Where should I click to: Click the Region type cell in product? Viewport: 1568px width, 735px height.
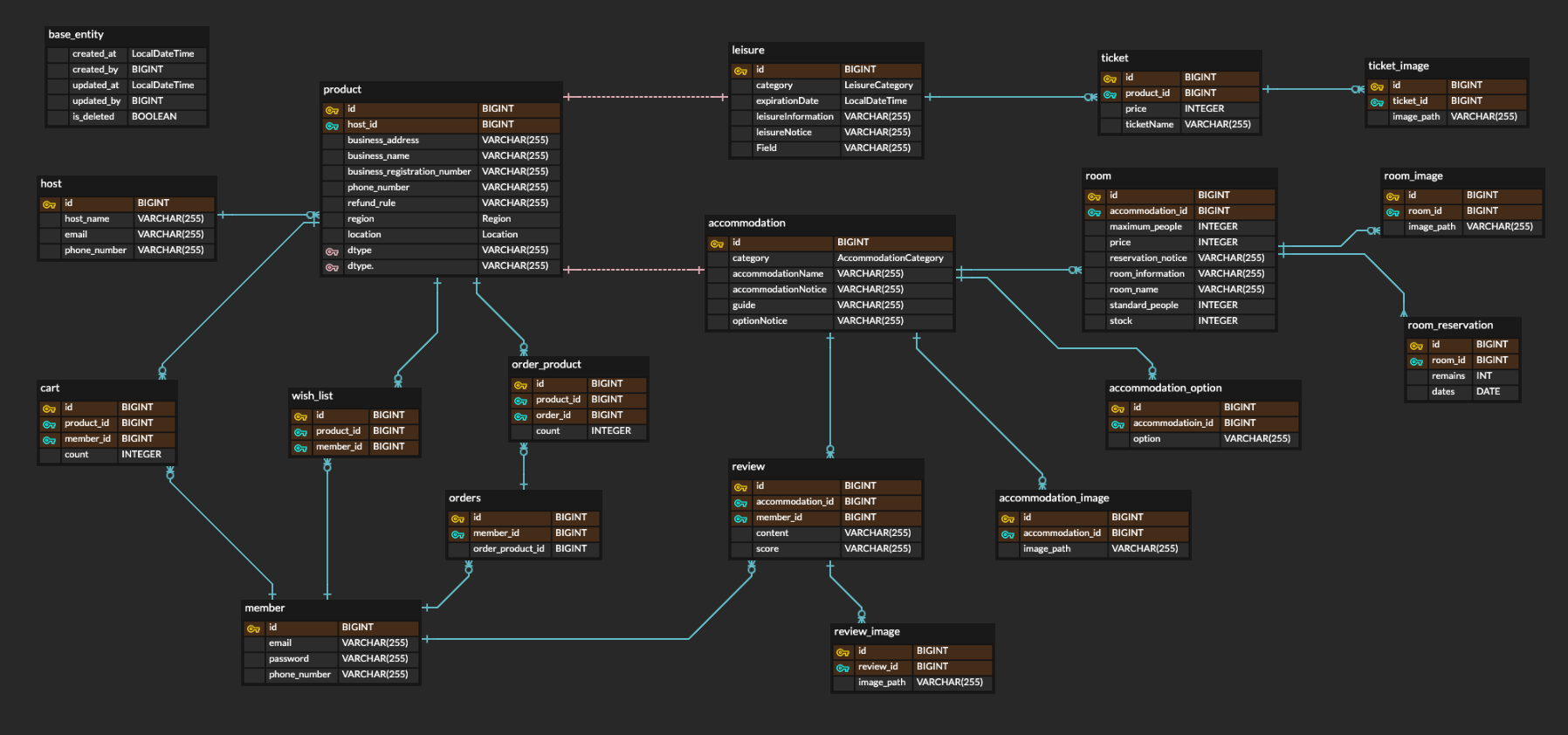pos(496,218)
